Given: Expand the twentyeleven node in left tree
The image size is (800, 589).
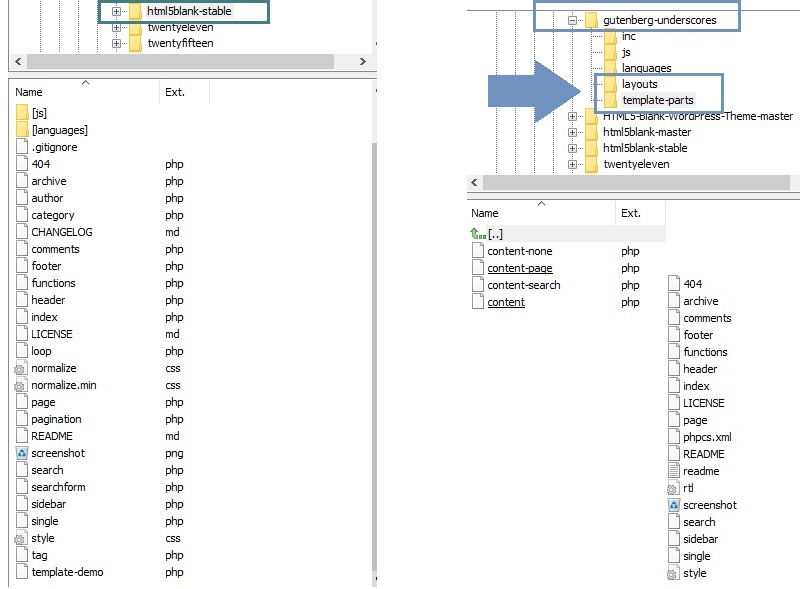Looking at the screenshot, I should (x=116, y=28).
